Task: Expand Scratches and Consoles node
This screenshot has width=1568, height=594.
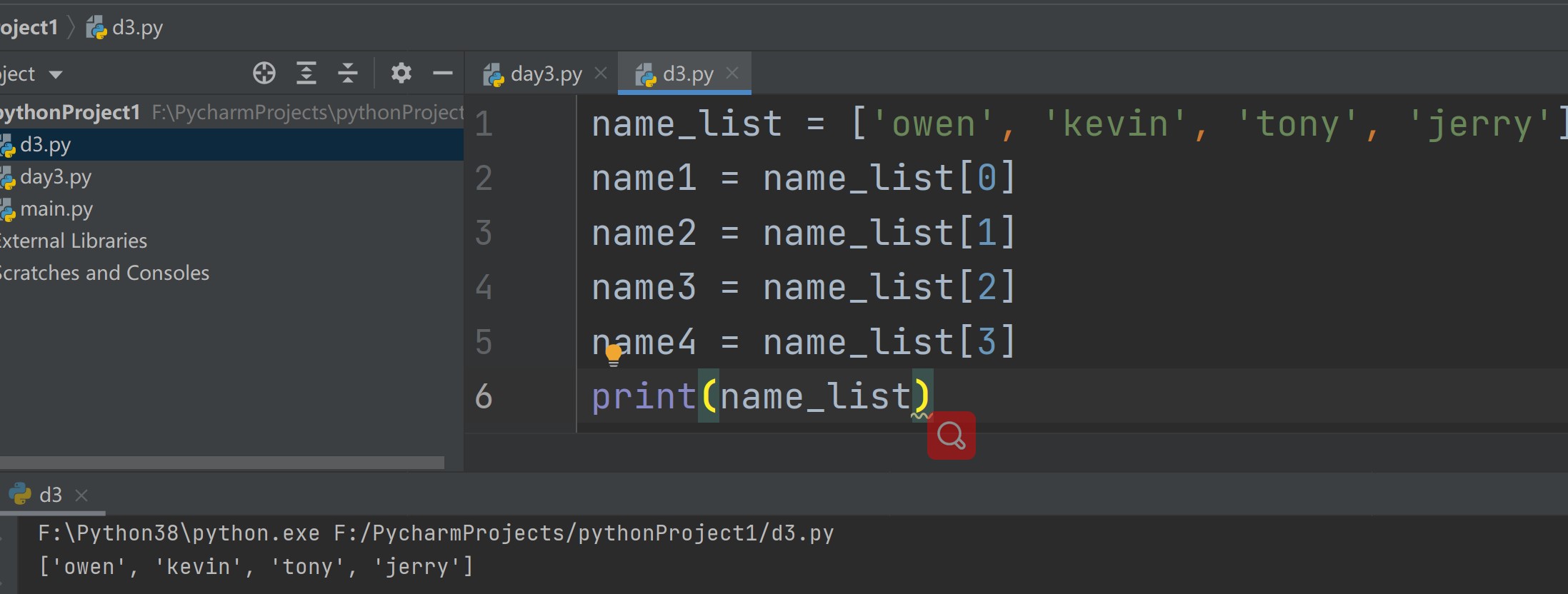Action: coord(104,273)
